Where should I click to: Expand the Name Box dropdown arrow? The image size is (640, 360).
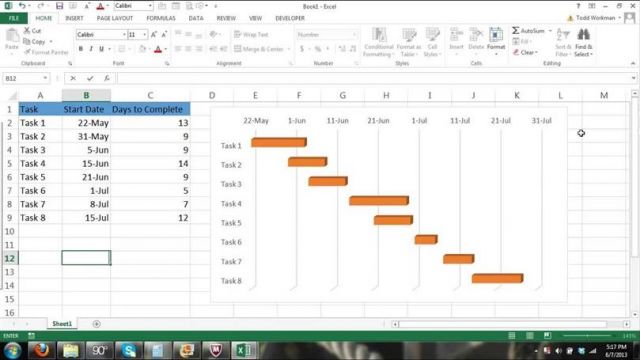pyautogui.click(x=45, y=78)
